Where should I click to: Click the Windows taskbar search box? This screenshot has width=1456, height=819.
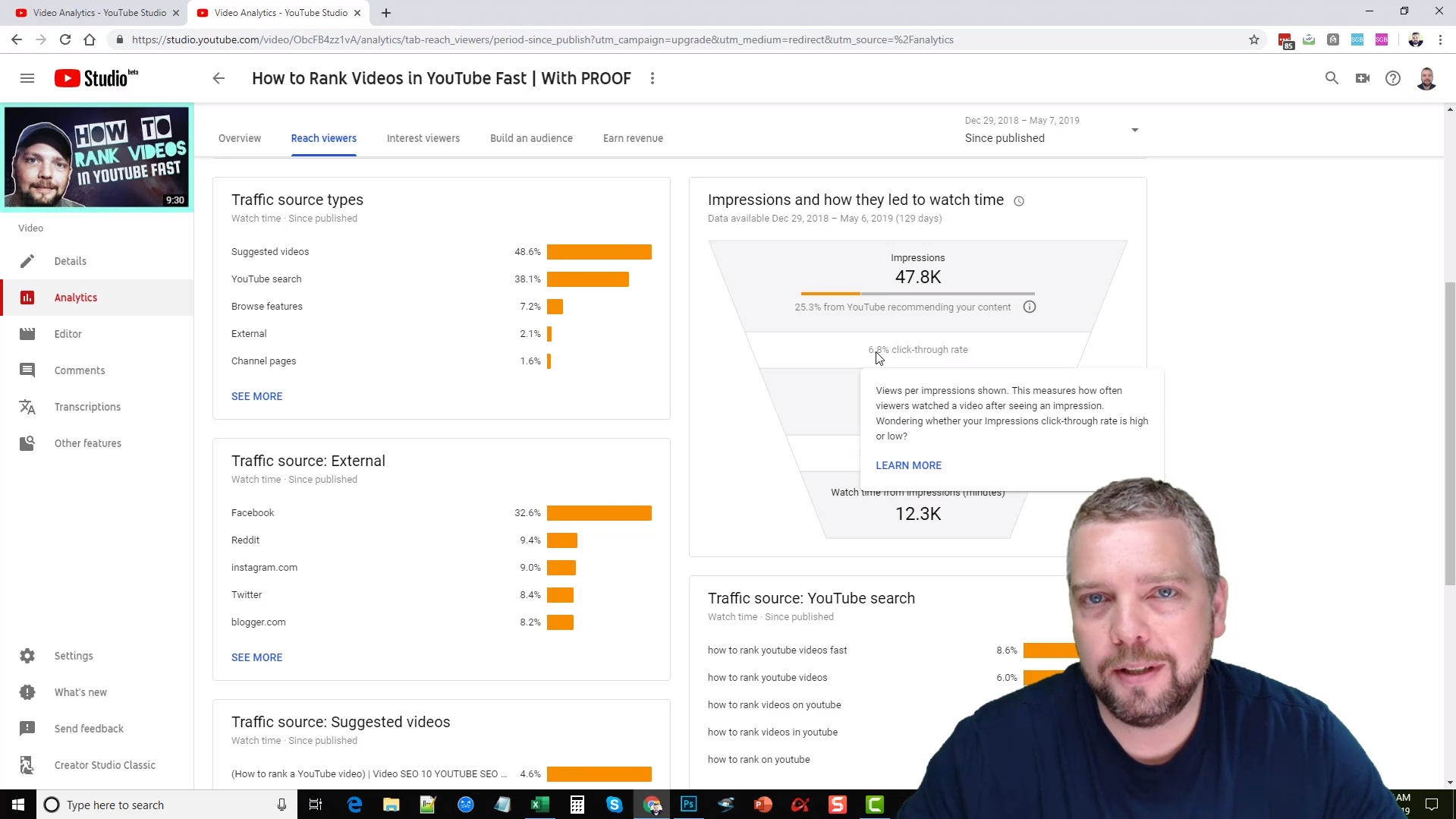pyautogui.click(x=165, y=805)
